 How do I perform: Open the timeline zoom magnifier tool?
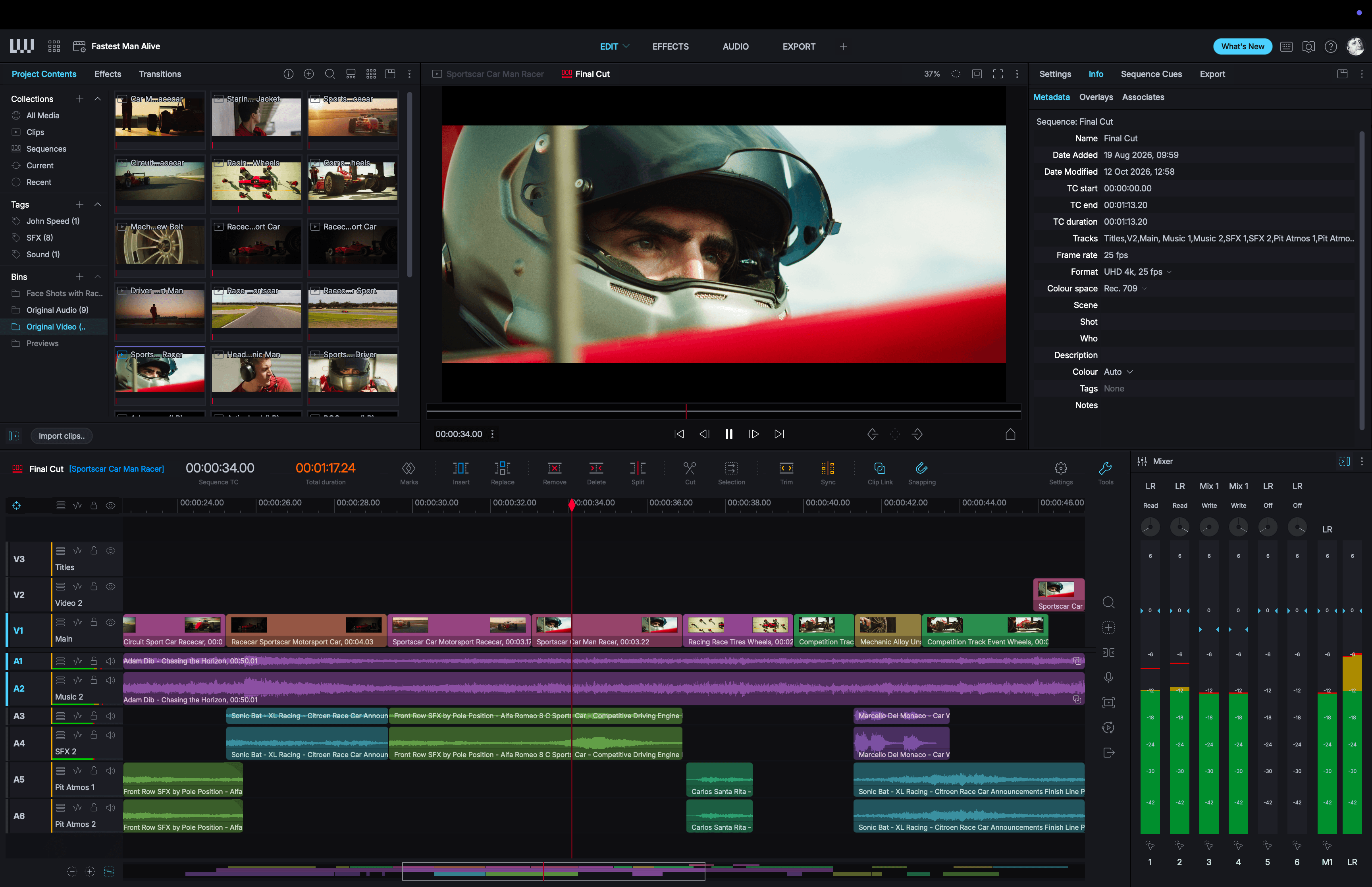click(x=1108, y=602)
